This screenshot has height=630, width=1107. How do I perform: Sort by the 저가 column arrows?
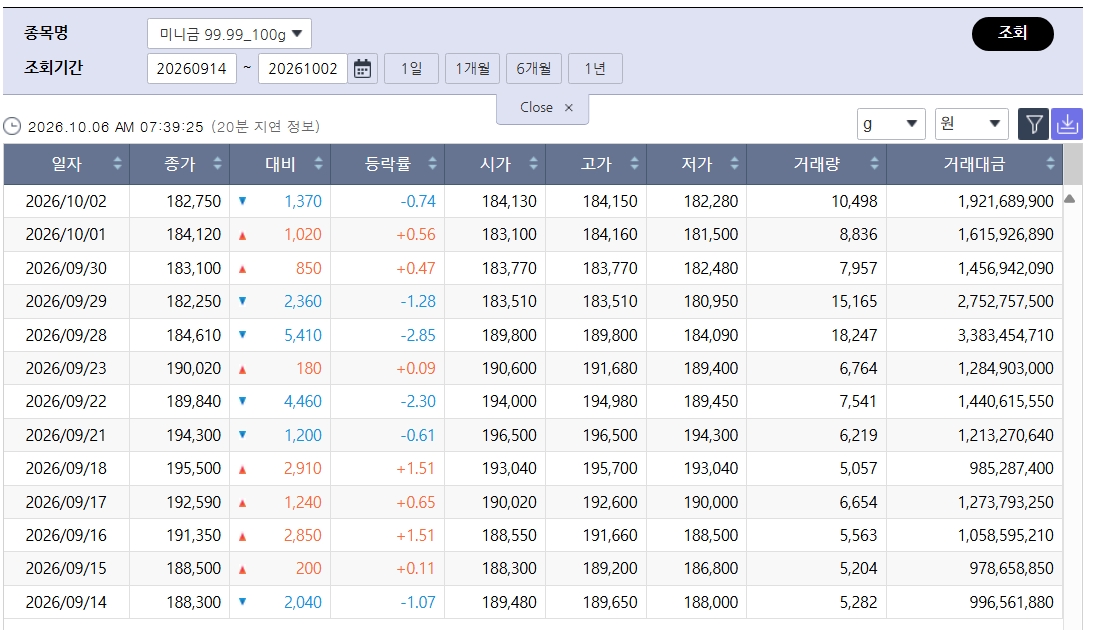pos(734,164)
